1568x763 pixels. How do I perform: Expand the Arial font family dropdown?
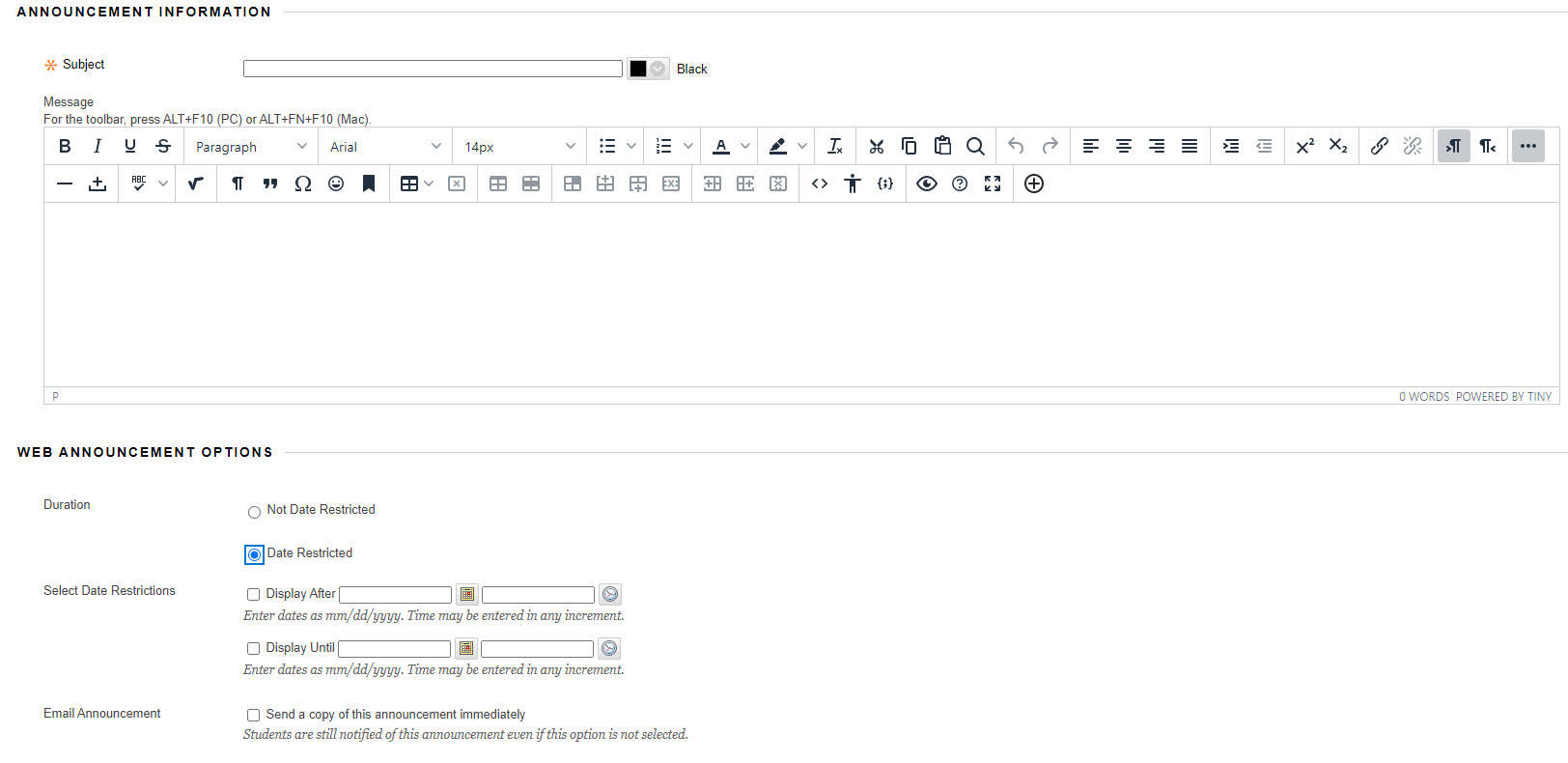384,147
